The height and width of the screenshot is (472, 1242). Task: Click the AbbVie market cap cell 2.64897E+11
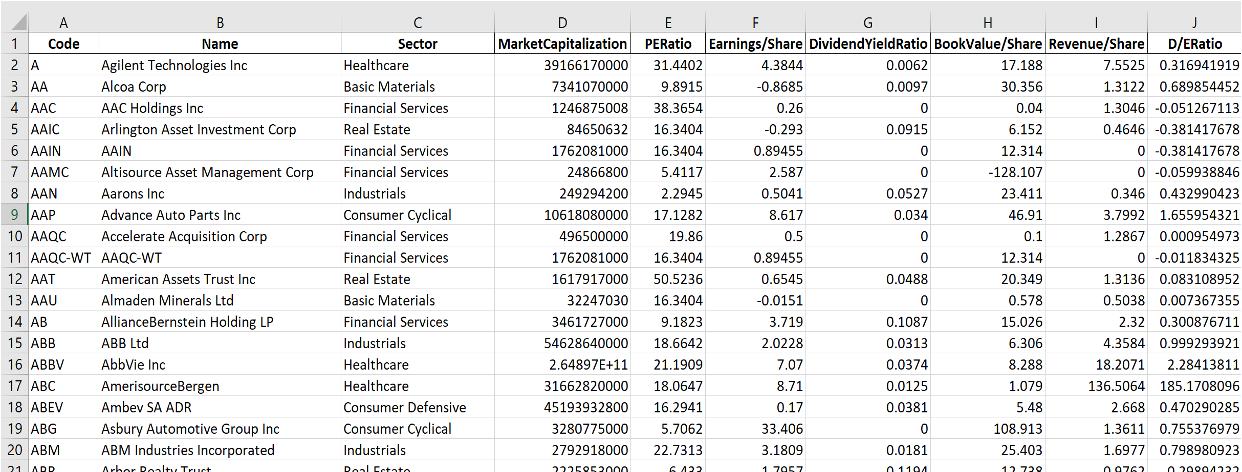(x=563, y=365)
